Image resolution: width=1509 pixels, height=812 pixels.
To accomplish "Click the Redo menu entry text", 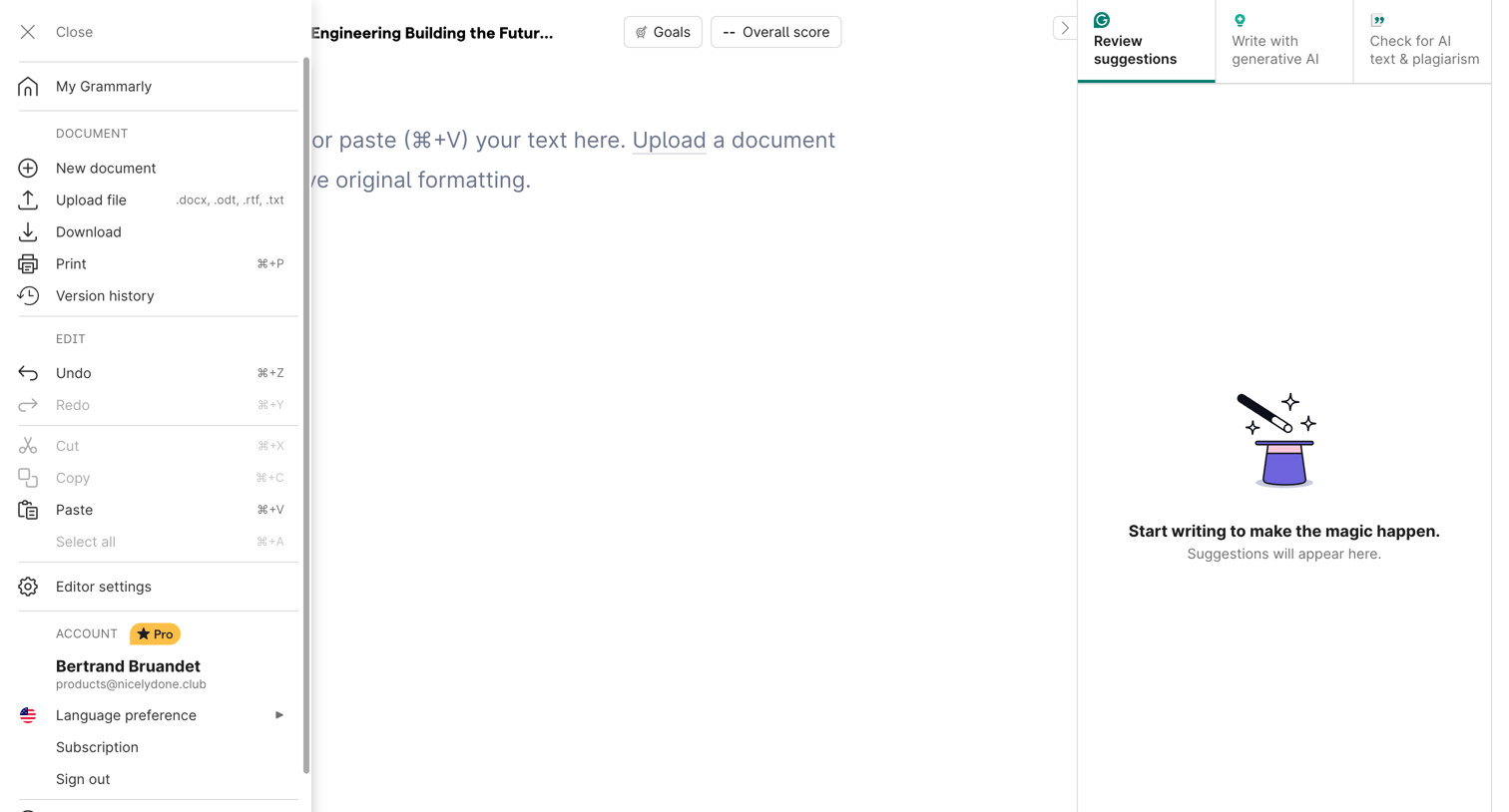I will coord(73,405).
